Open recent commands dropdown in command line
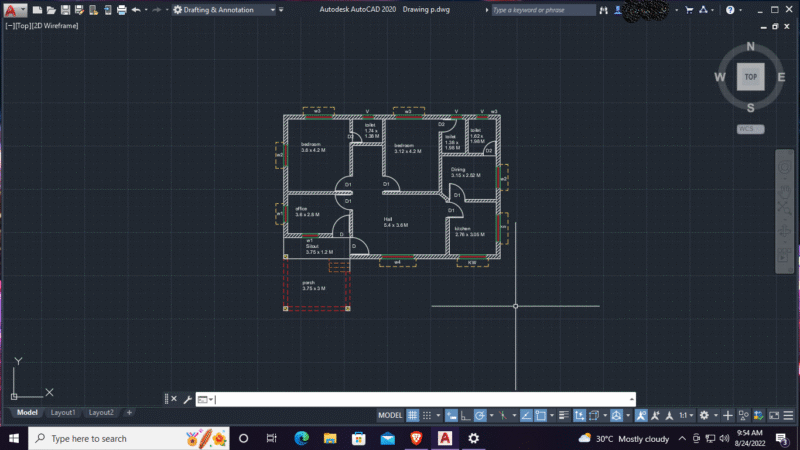Viewport: 800px width, 450px height. tap(205, 399)
